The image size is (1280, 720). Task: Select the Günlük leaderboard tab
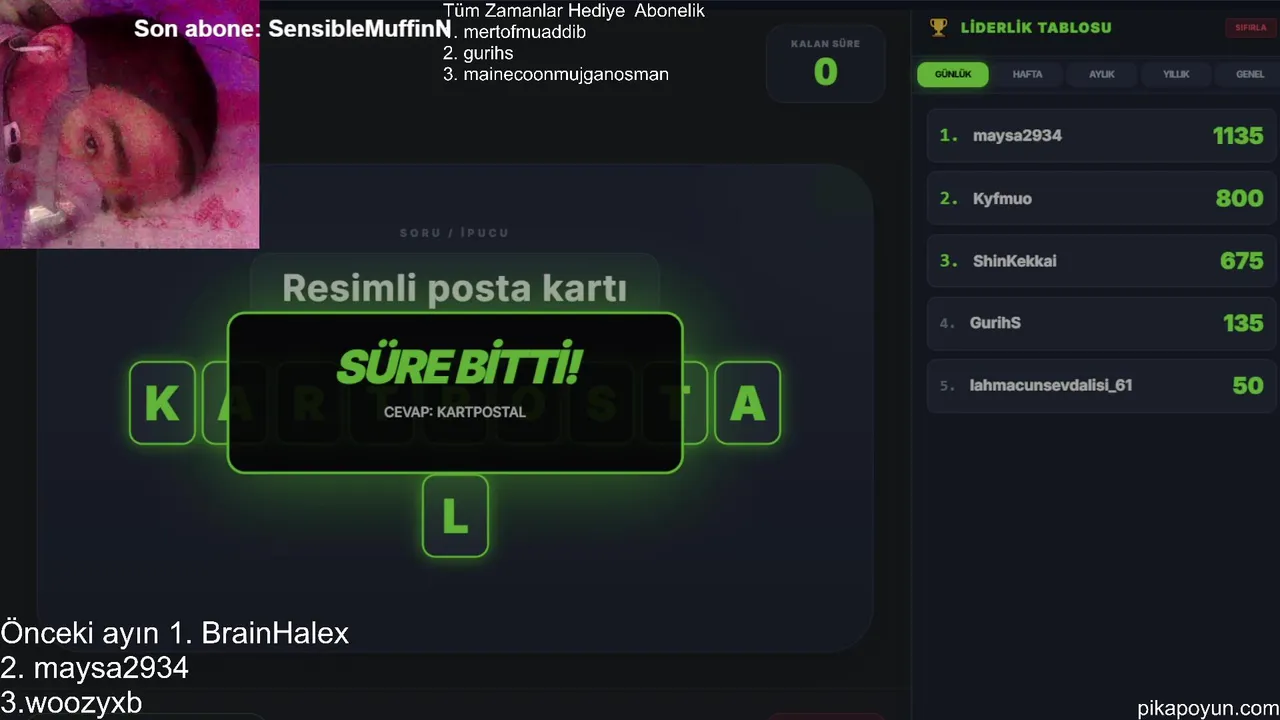tap(953, 74)
